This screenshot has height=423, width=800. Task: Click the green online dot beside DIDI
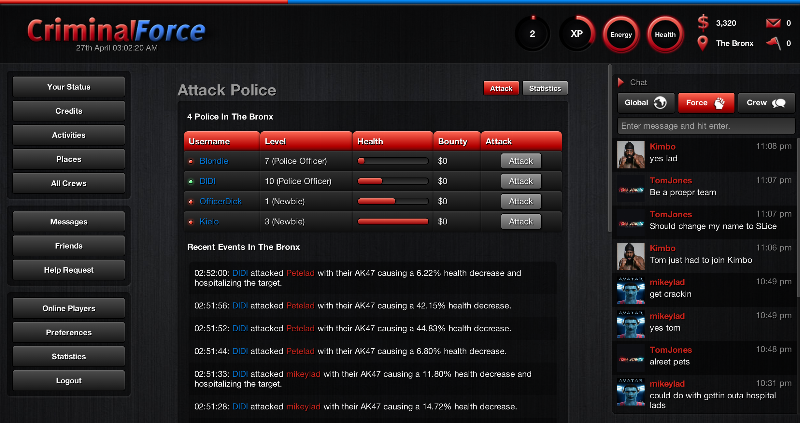[191, 181]
